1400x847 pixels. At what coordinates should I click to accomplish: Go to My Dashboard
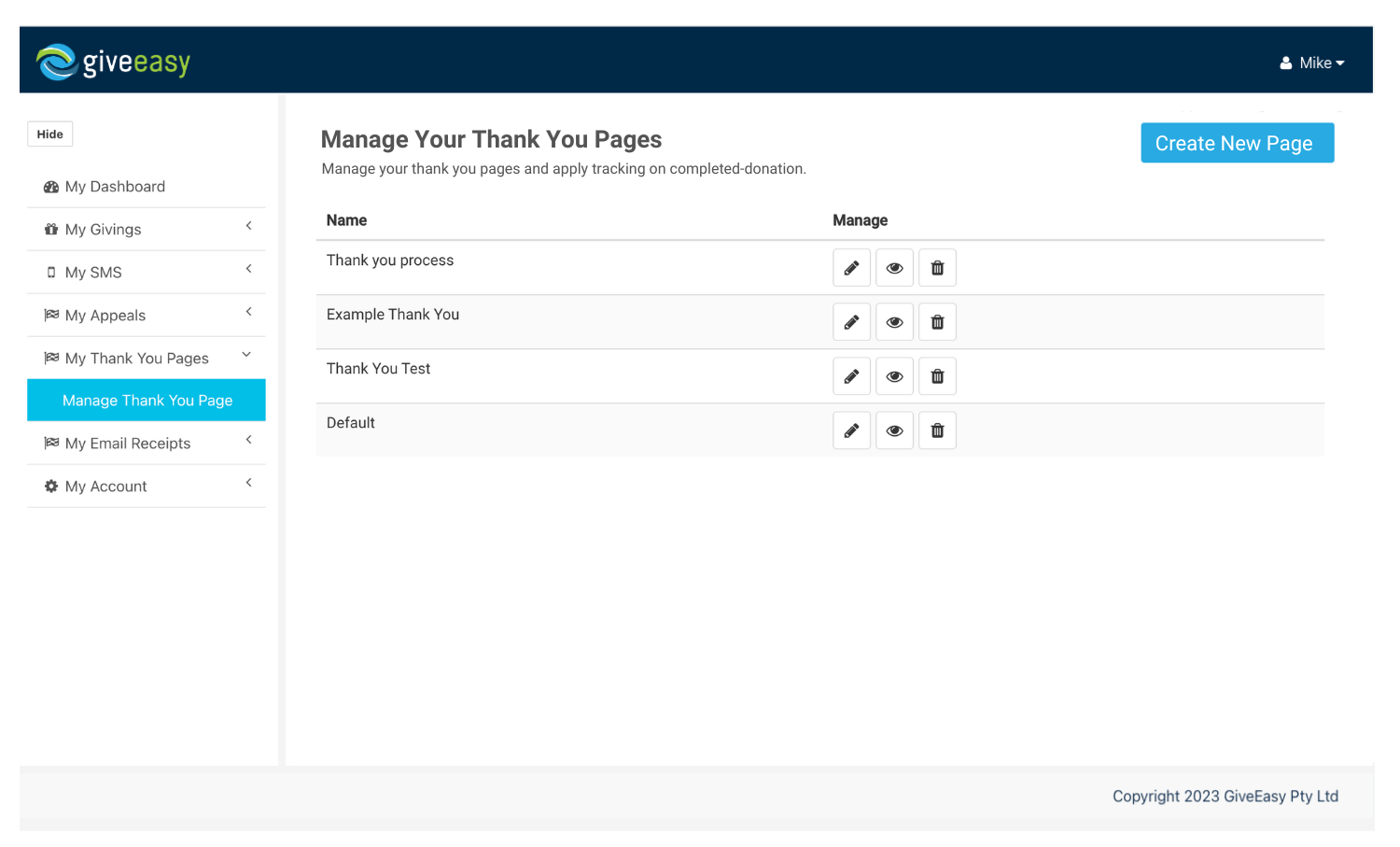(x=147, y=187)
